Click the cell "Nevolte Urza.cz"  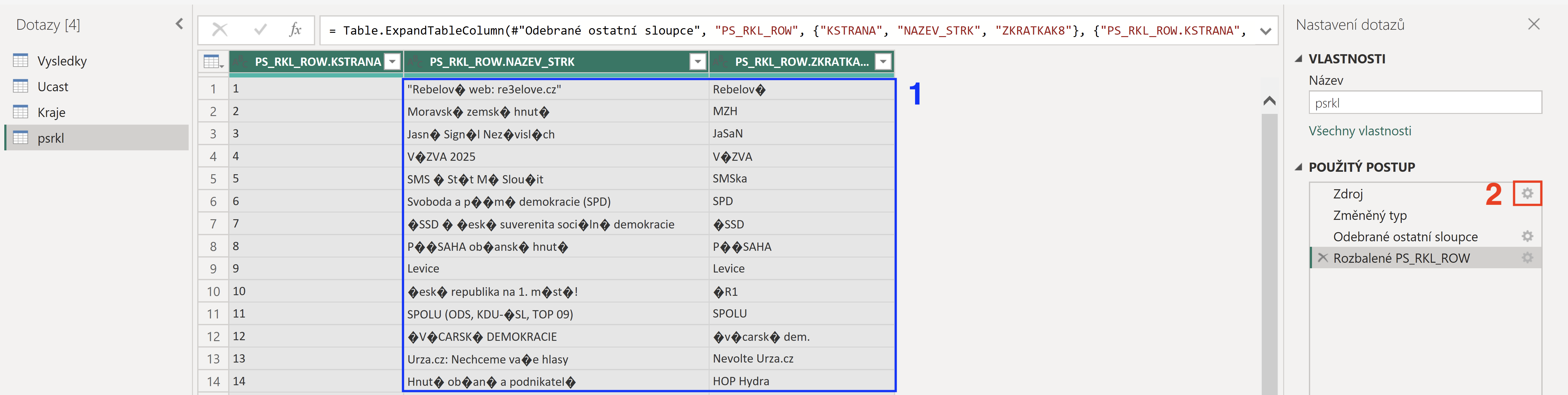[802, 359]
